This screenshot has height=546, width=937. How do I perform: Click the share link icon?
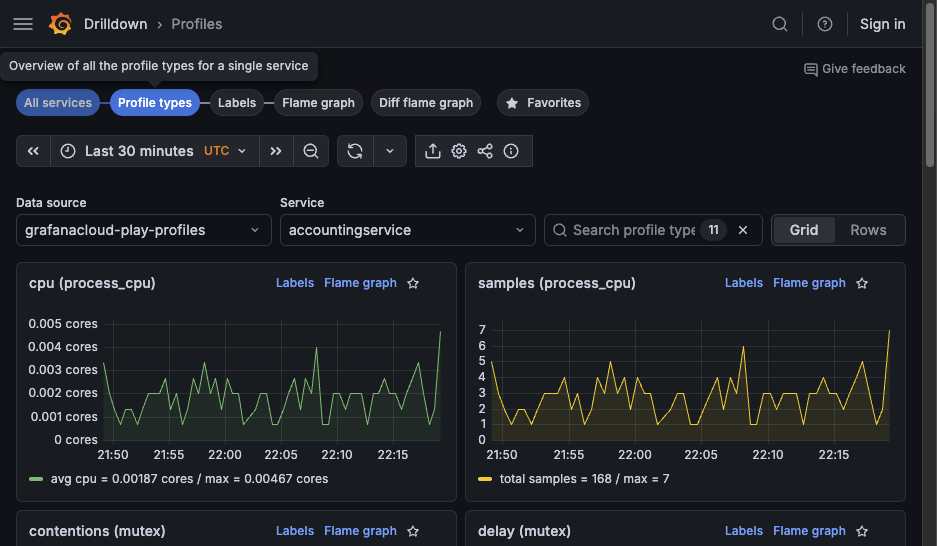[x=485, y=151]
